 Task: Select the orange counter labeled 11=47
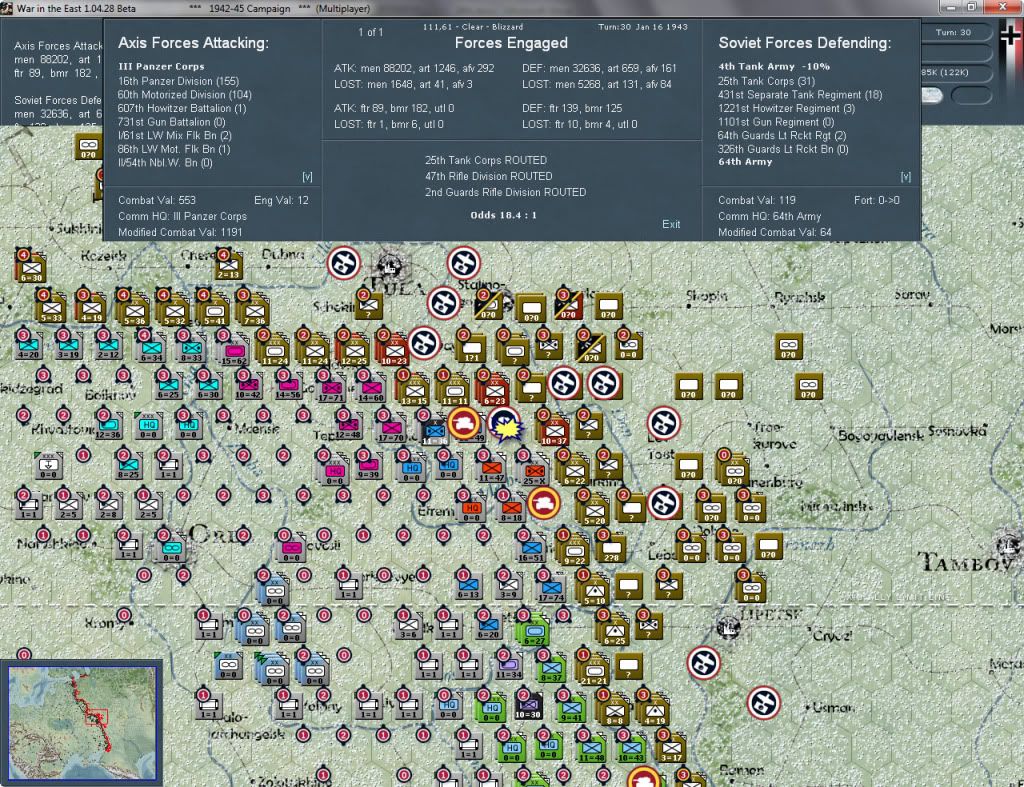coord(492,468)
